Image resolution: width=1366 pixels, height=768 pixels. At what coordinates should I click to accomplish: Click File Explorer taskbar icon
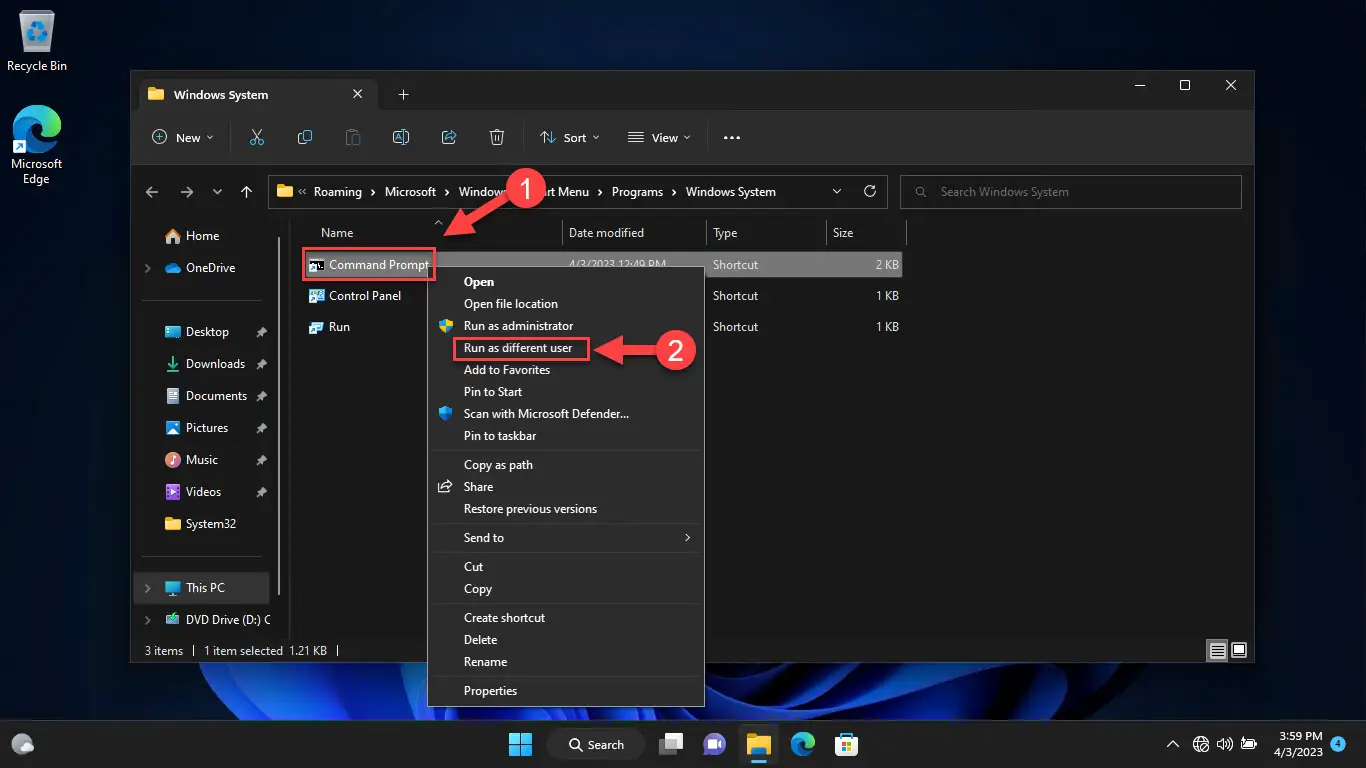tap(758, 744)
